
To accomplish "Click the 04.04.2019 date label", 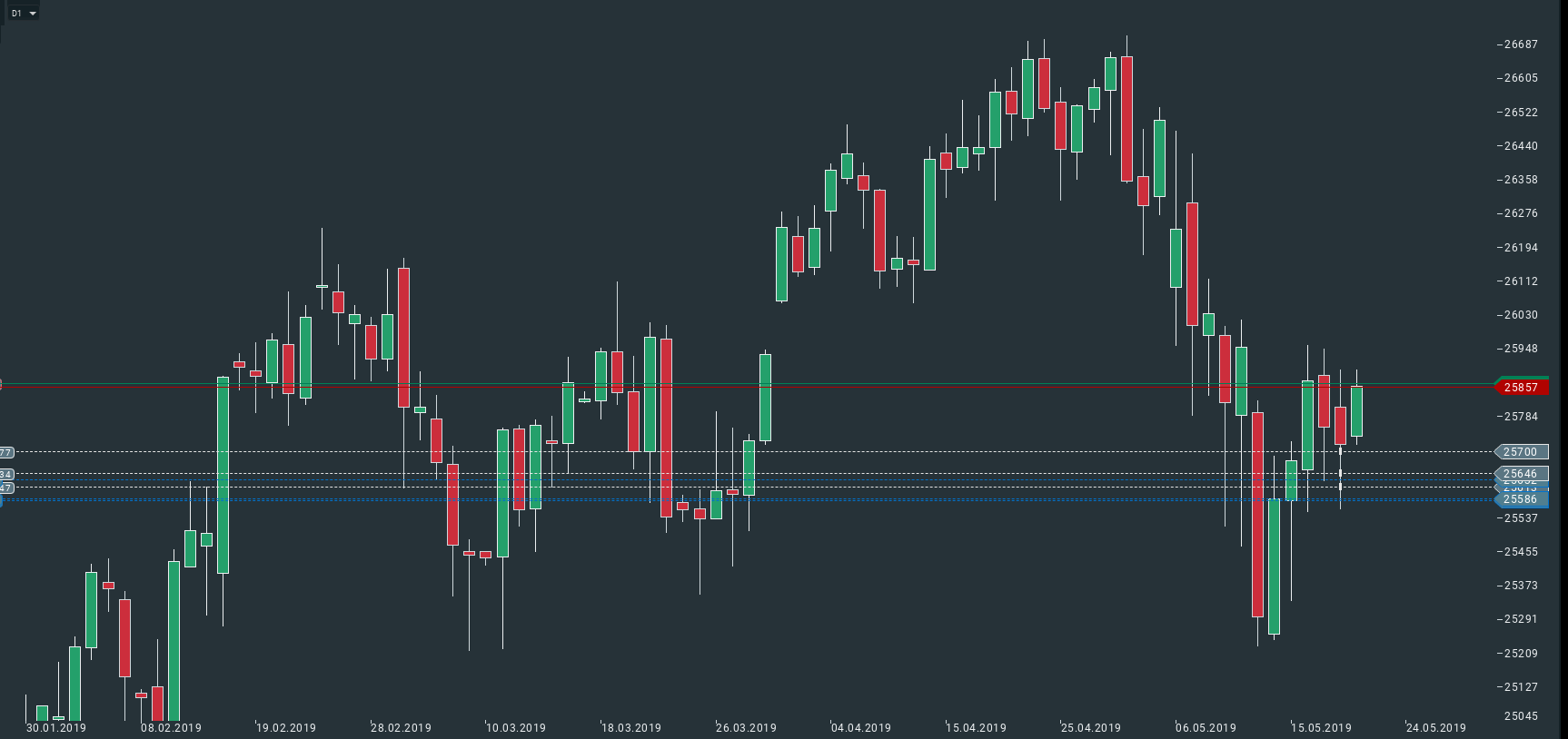I will point(861,728).
